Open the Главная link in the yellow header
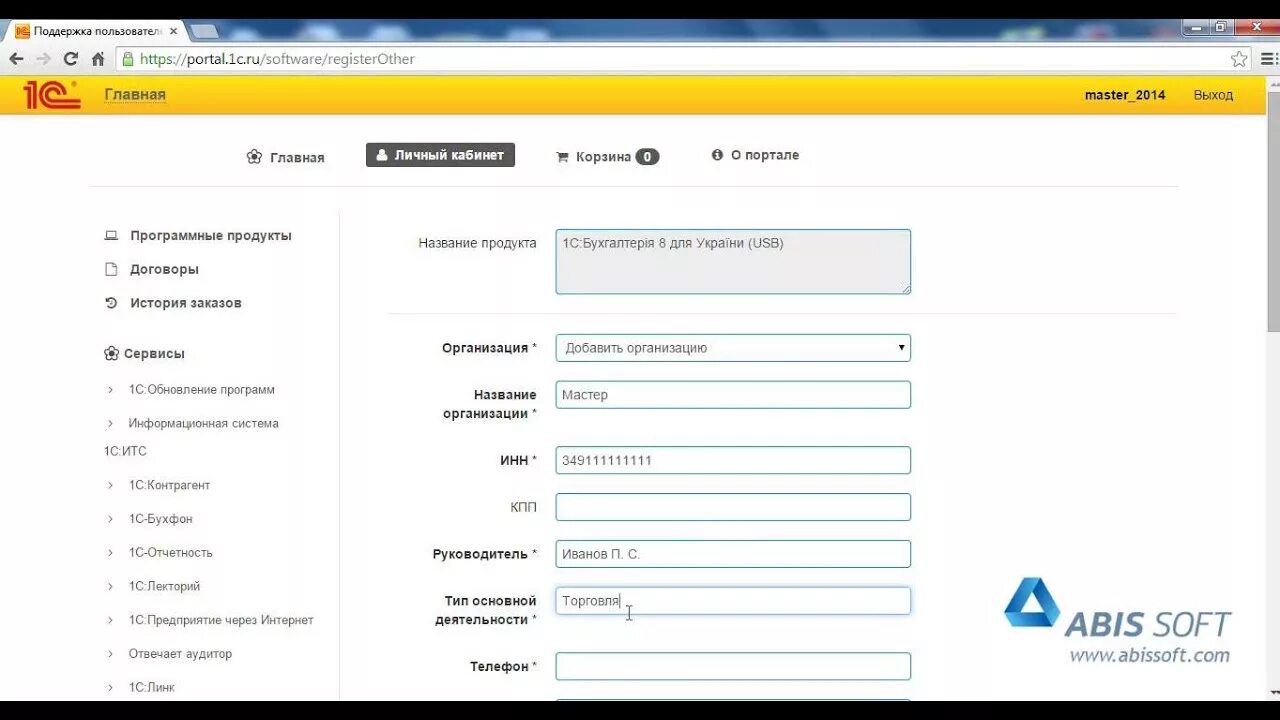 135,95
